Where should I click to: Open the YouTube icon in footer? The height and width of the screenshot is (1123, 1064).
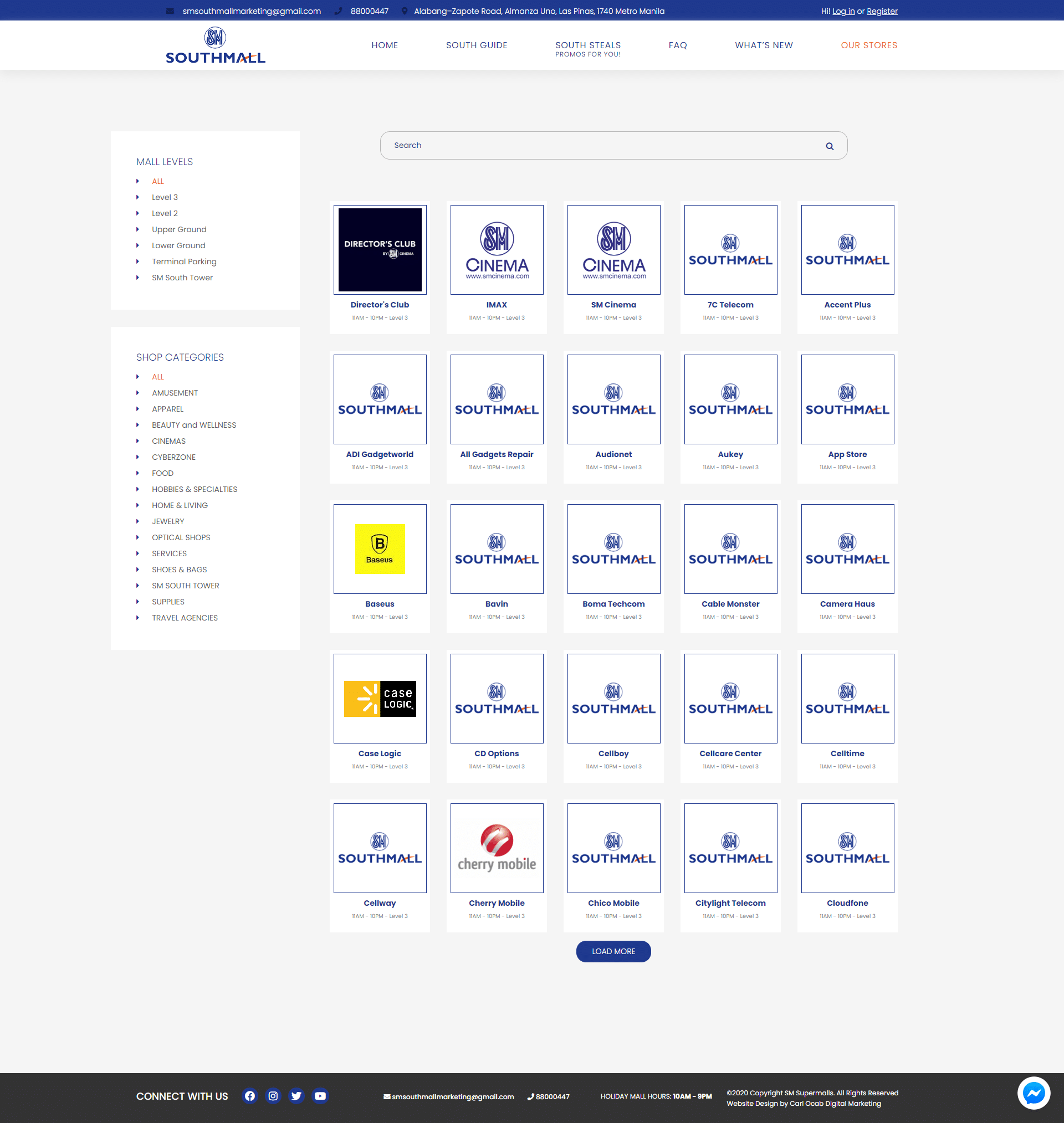320,1096
